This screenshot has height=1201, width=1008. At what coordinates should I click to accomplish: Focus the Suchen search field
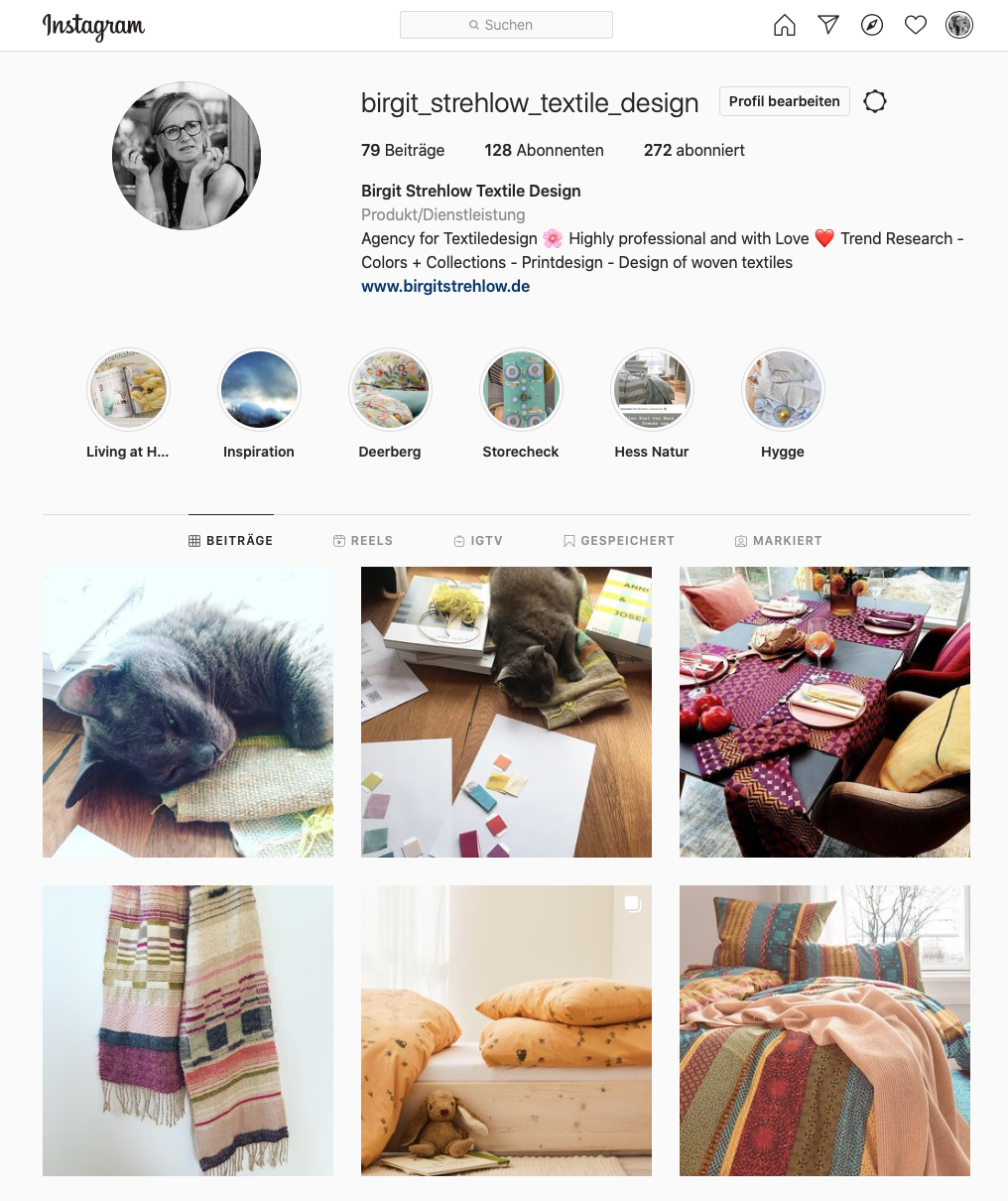[x=506, y=25]
